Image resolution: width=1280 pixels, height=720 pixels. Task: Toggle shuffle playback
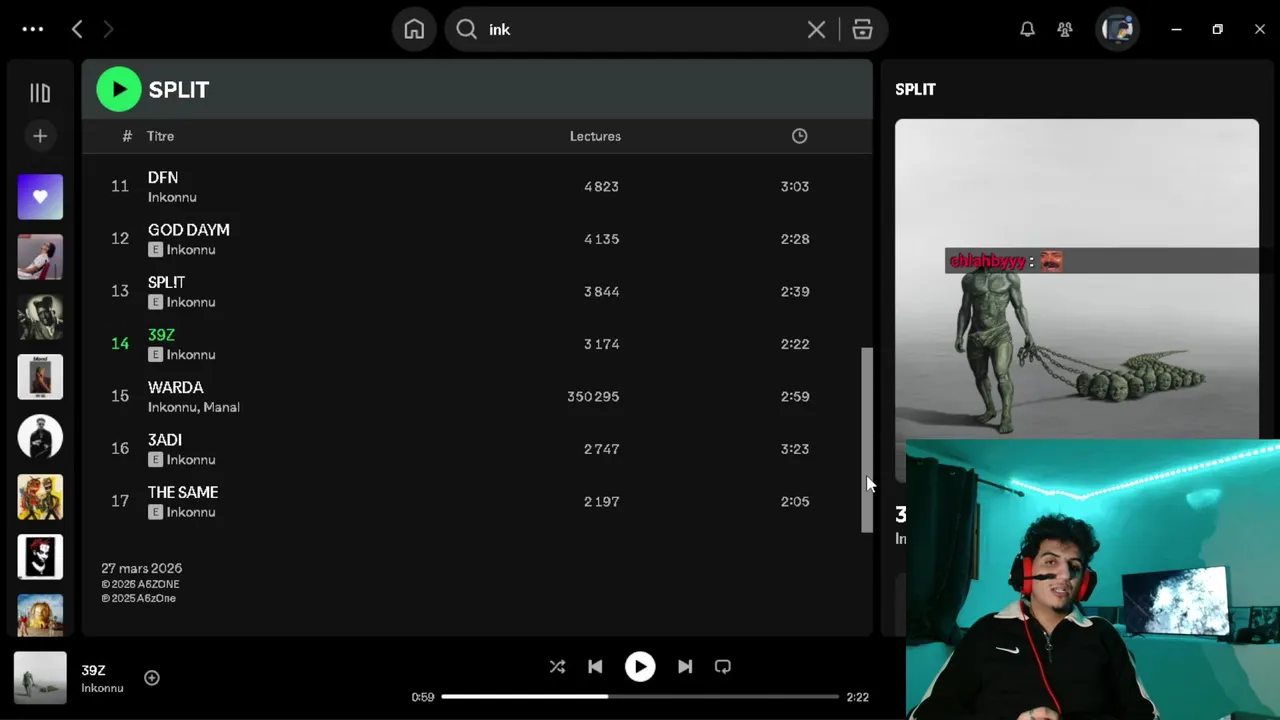[x=557, y=667]
